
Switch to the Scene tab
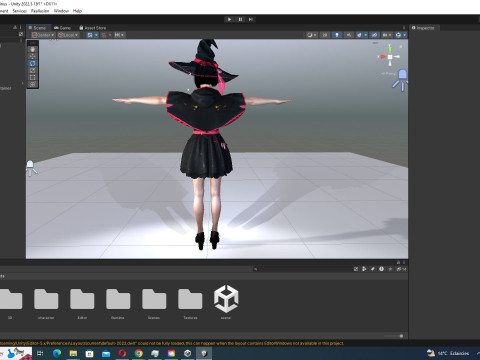[39, 28]
